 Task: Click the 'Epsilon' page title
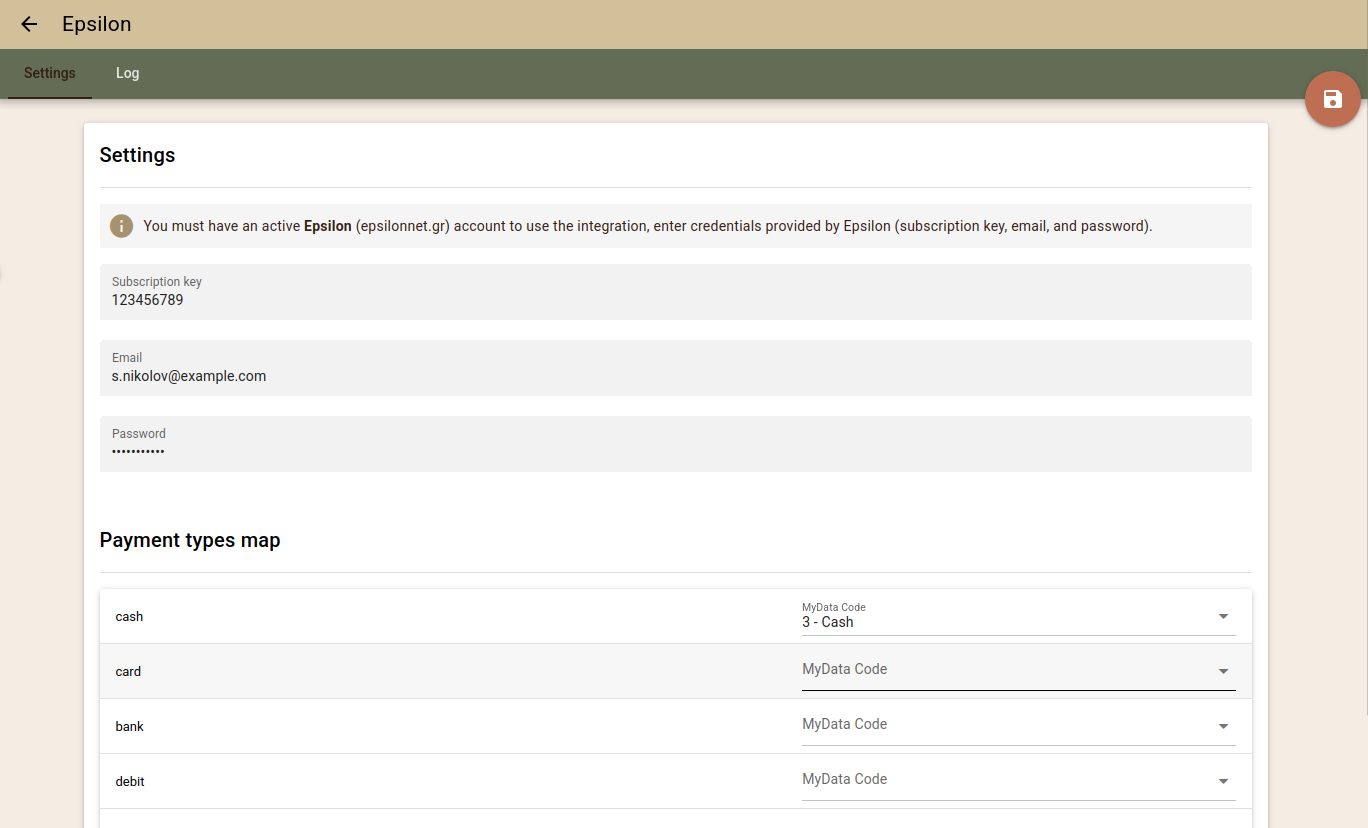pyautogui.click(x=96, y=24)
